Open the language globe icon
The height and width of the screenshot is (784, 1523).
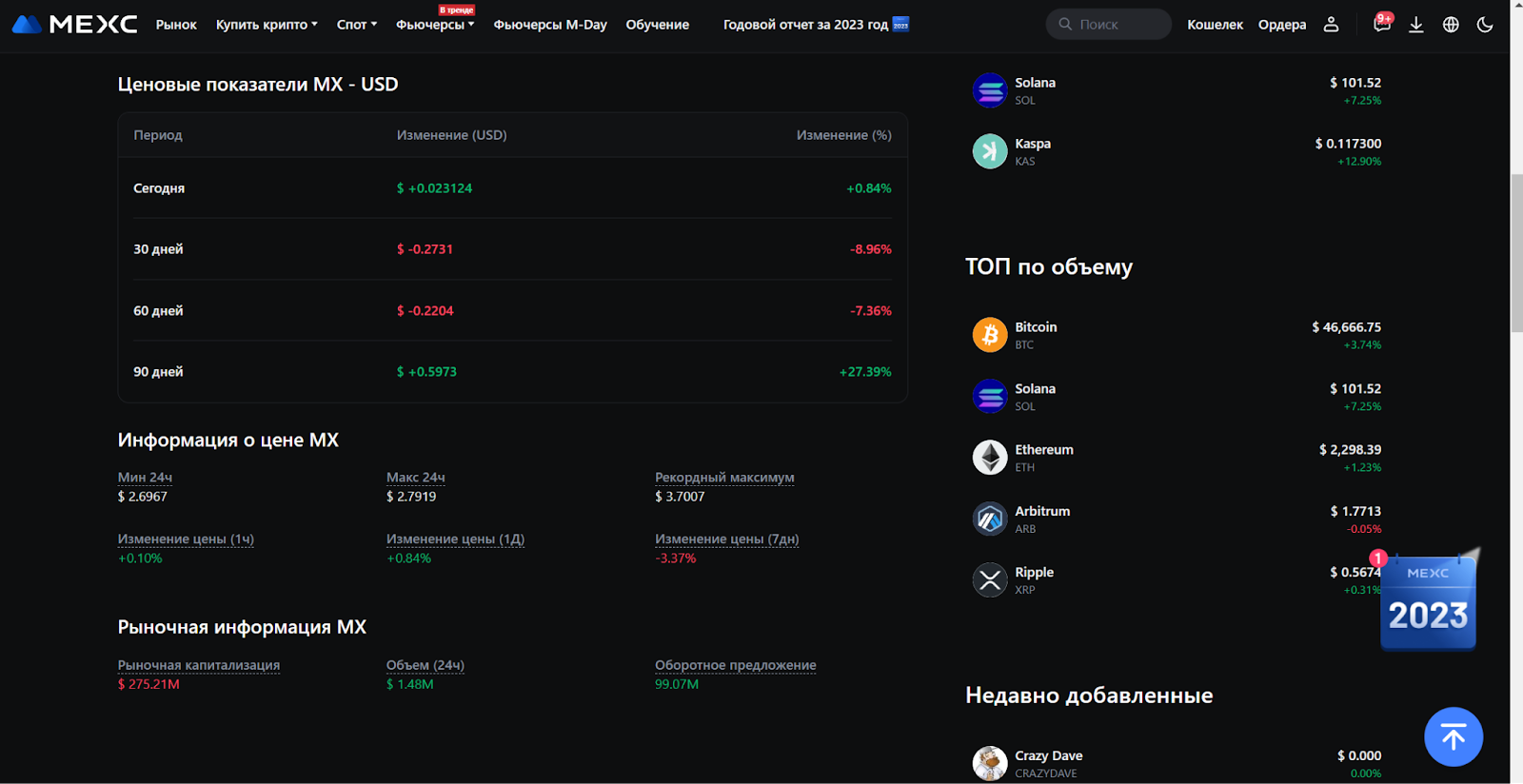1451,25
